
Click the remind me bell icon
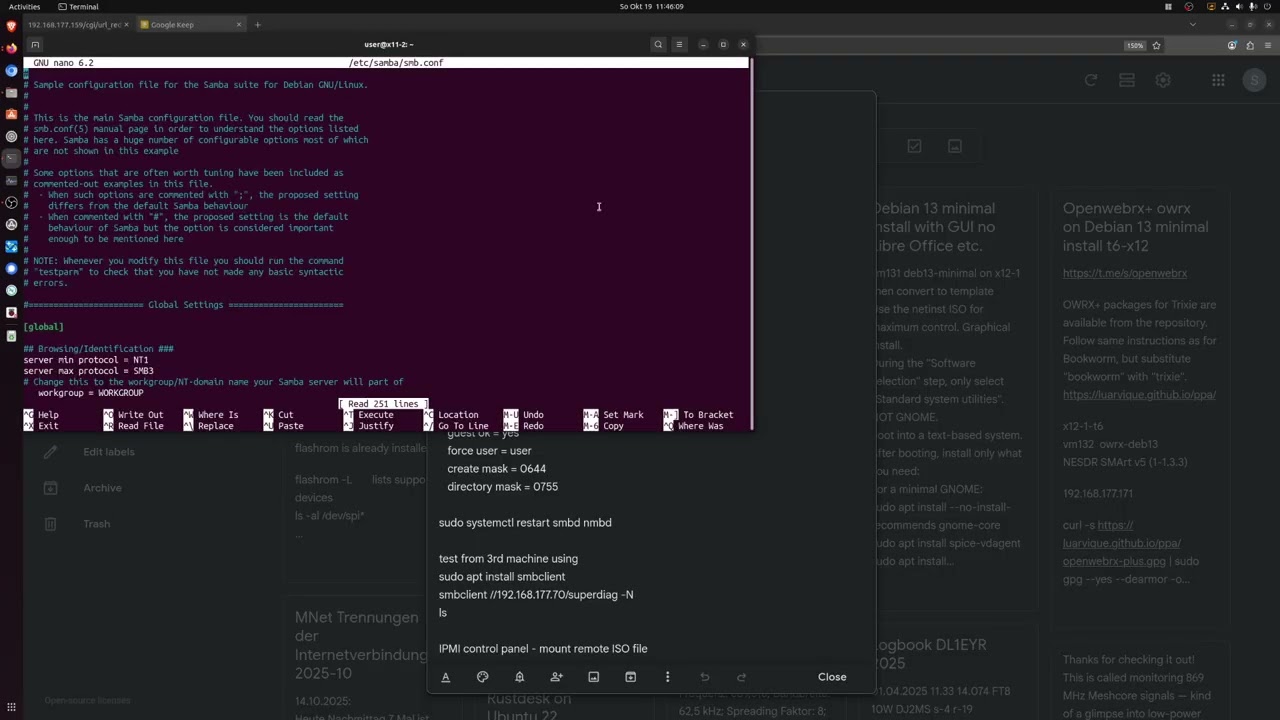click(519, 677)
